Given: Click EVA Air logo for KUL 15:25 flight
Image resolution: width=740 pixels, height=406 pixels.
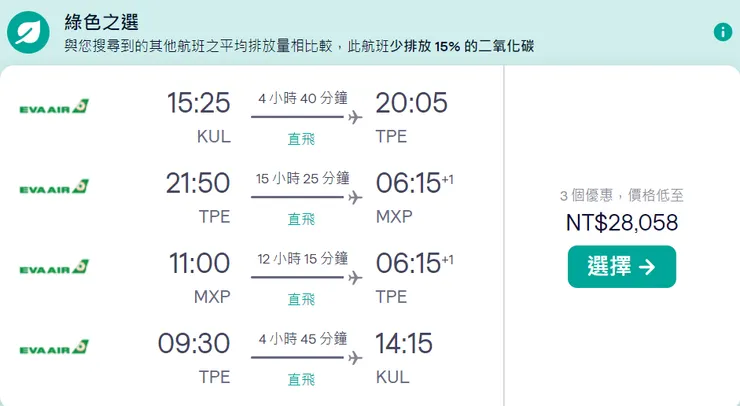Looking at the screenshot, I should [54, 107].
